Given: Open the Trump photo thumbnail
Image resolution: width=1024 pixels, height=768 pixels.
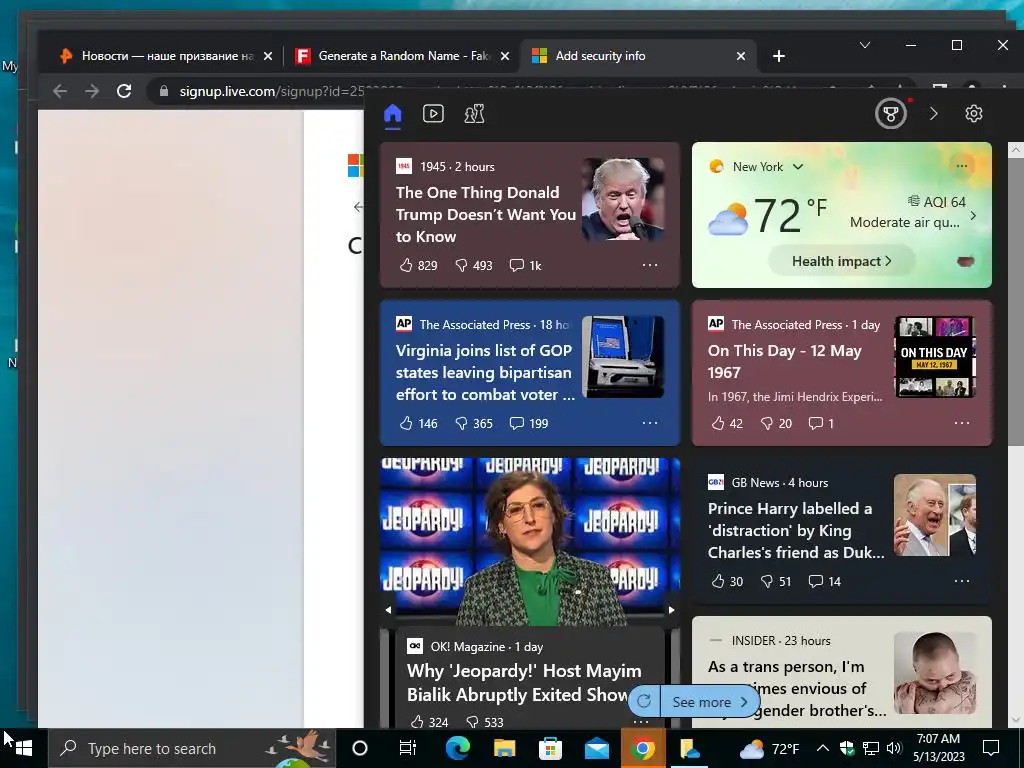Looking at the screenshot, I should coord(623,199).
